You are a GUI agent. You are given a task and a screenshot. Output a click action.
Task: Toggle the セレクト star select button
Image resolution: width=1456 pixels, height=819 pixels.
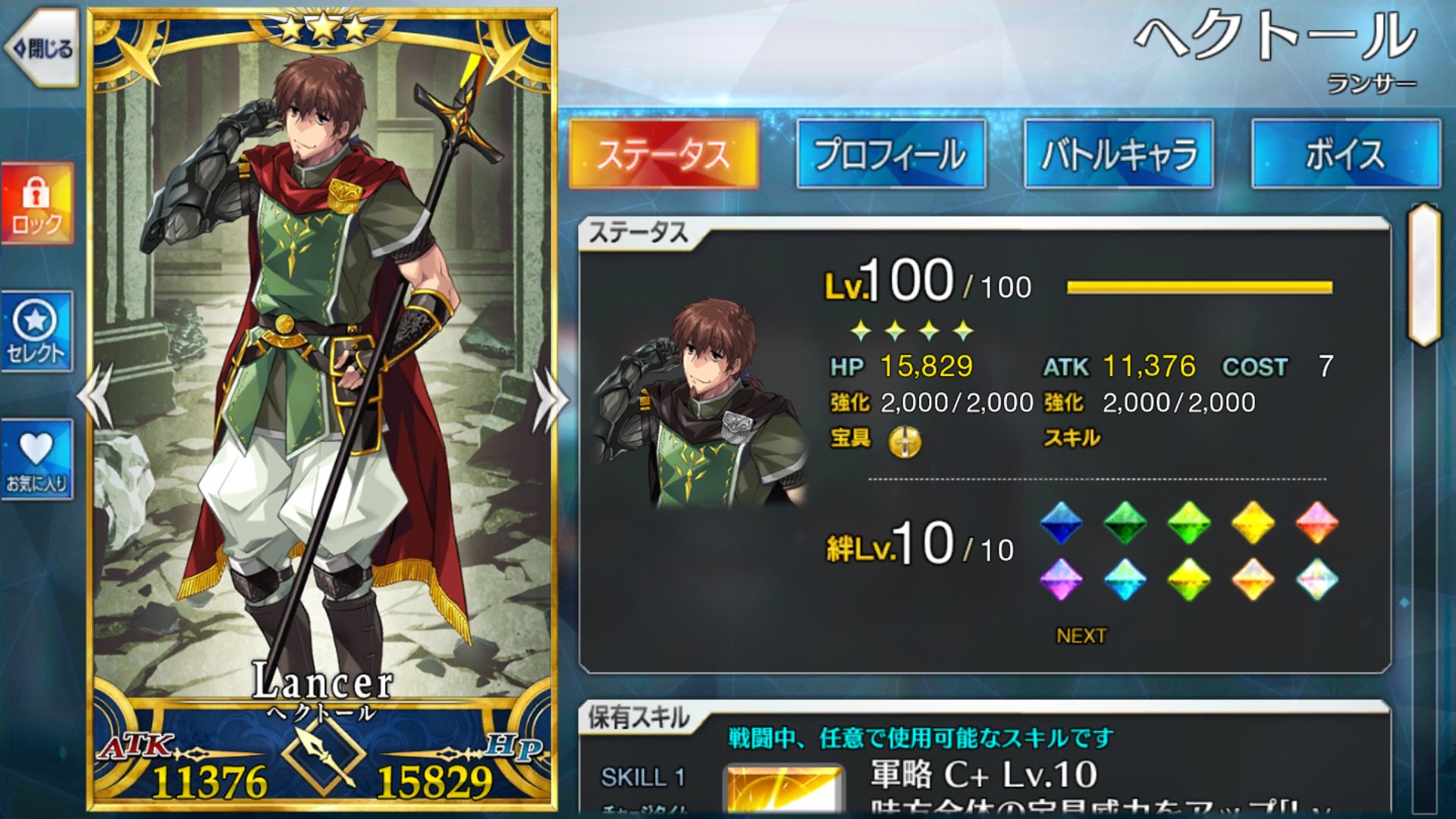(x=36, y=331)
